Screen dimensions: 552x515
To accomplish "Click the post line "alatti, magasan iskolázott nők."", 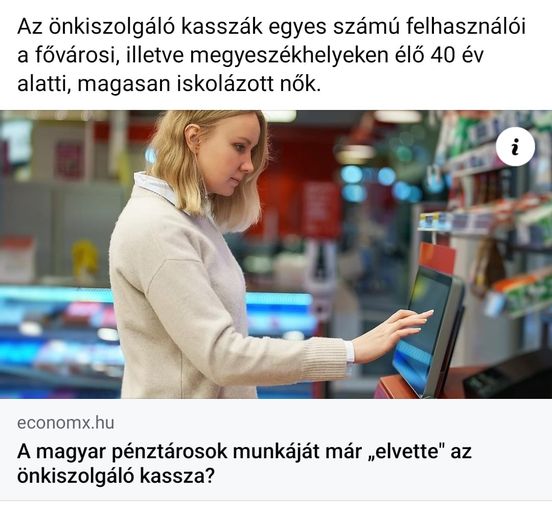I will coord(169,84).
